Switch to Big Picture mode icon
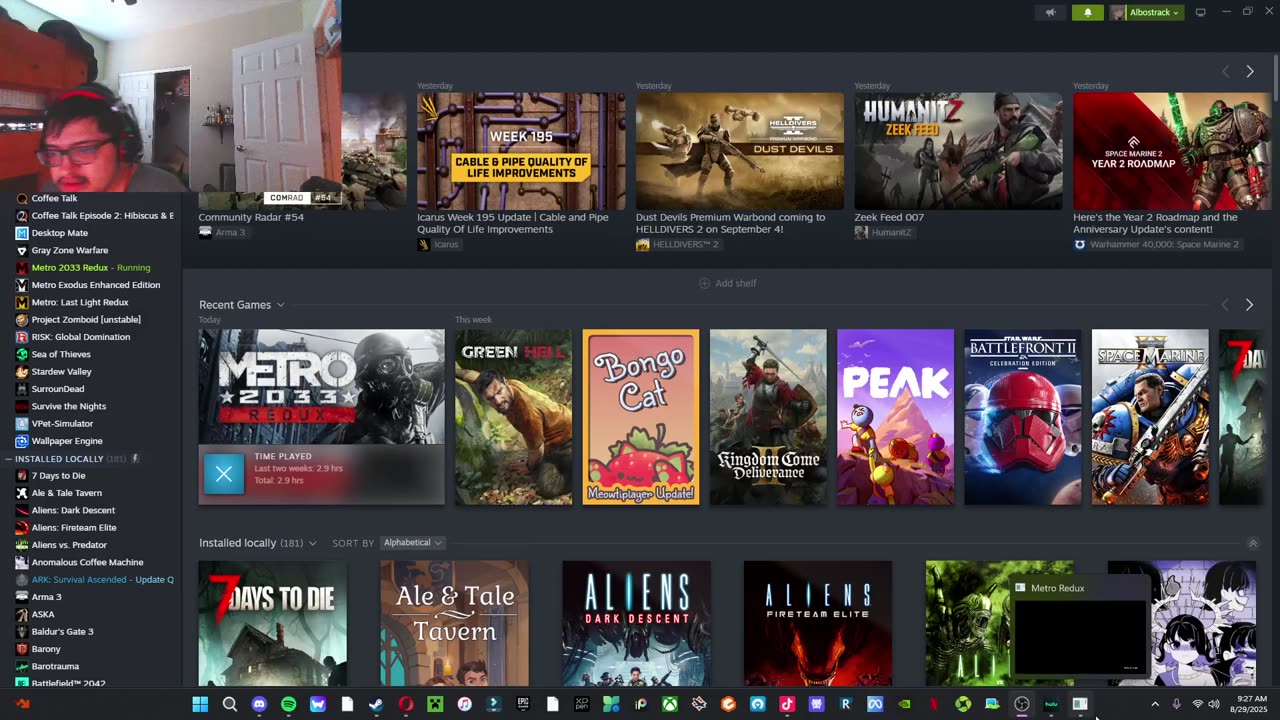1280x720 pixels. [x=1201, y=12]
